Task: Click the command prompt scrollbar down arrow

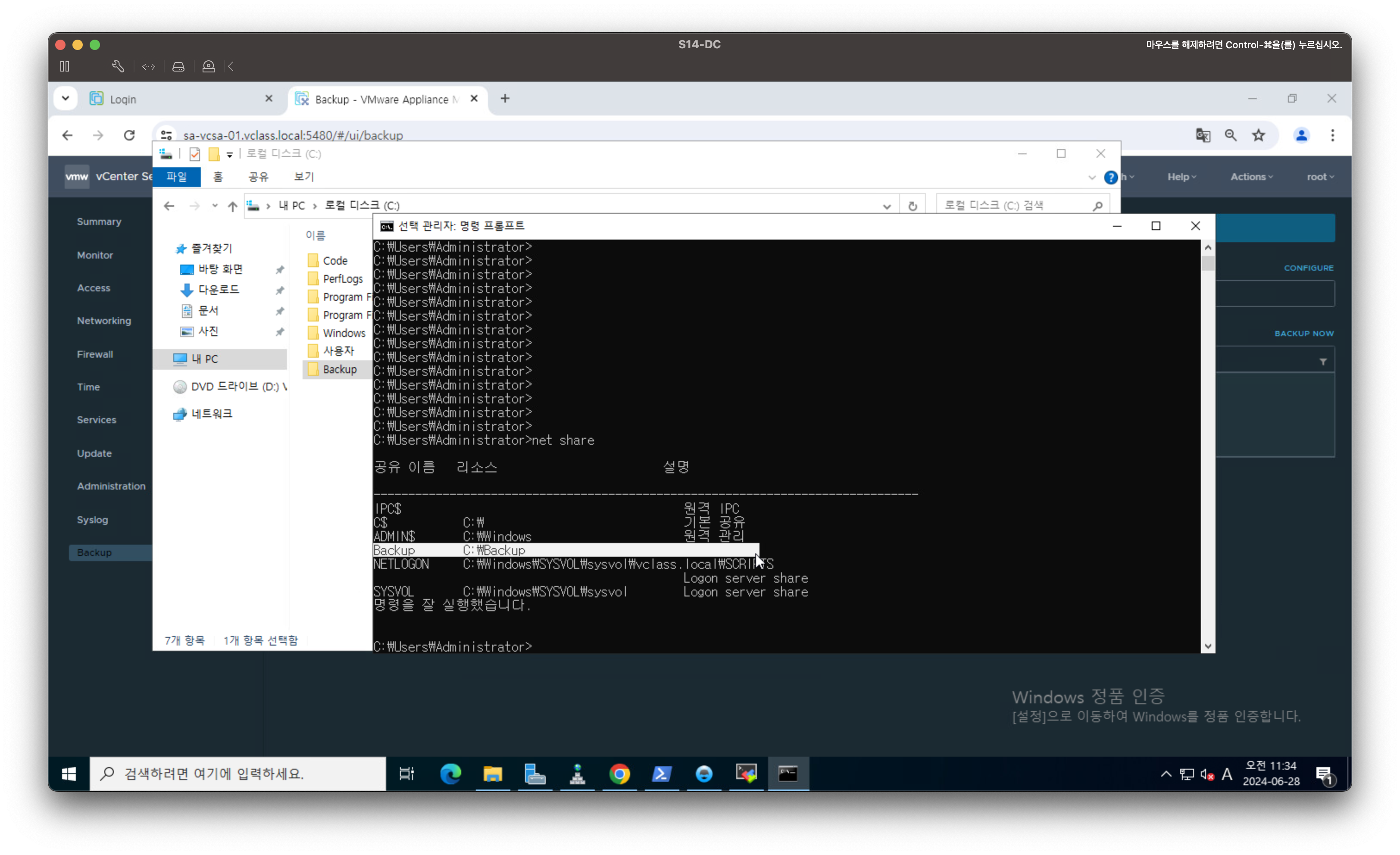Action: click(1208, 646)
